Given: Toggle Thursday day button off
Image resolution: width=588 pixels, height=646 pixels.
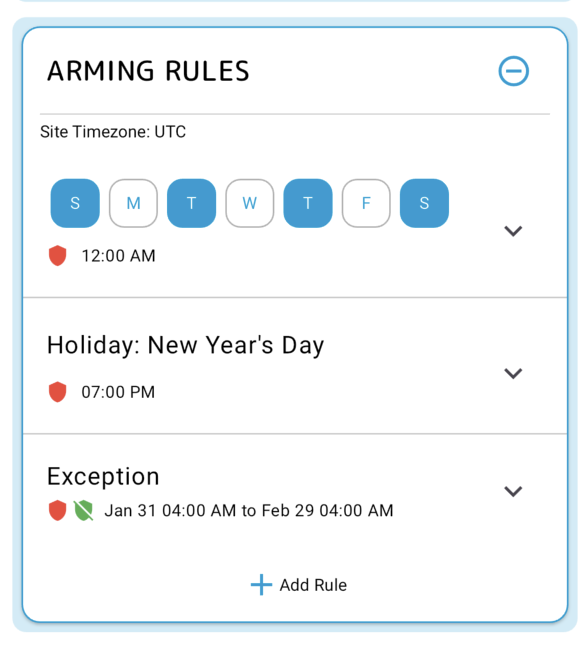Looking at the screenshot, I should click(308, 203).
